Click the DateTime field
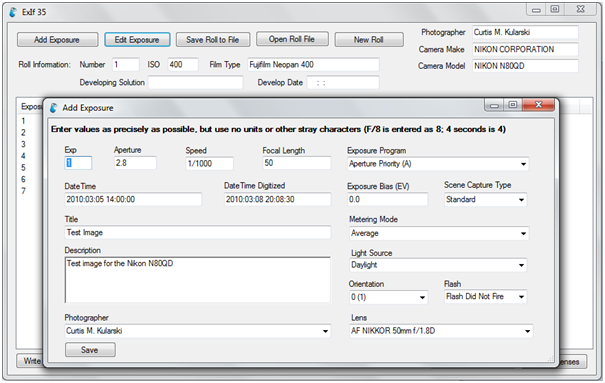Image resolution: width=605 pixels, height=383 pixels. coord(133,199)
